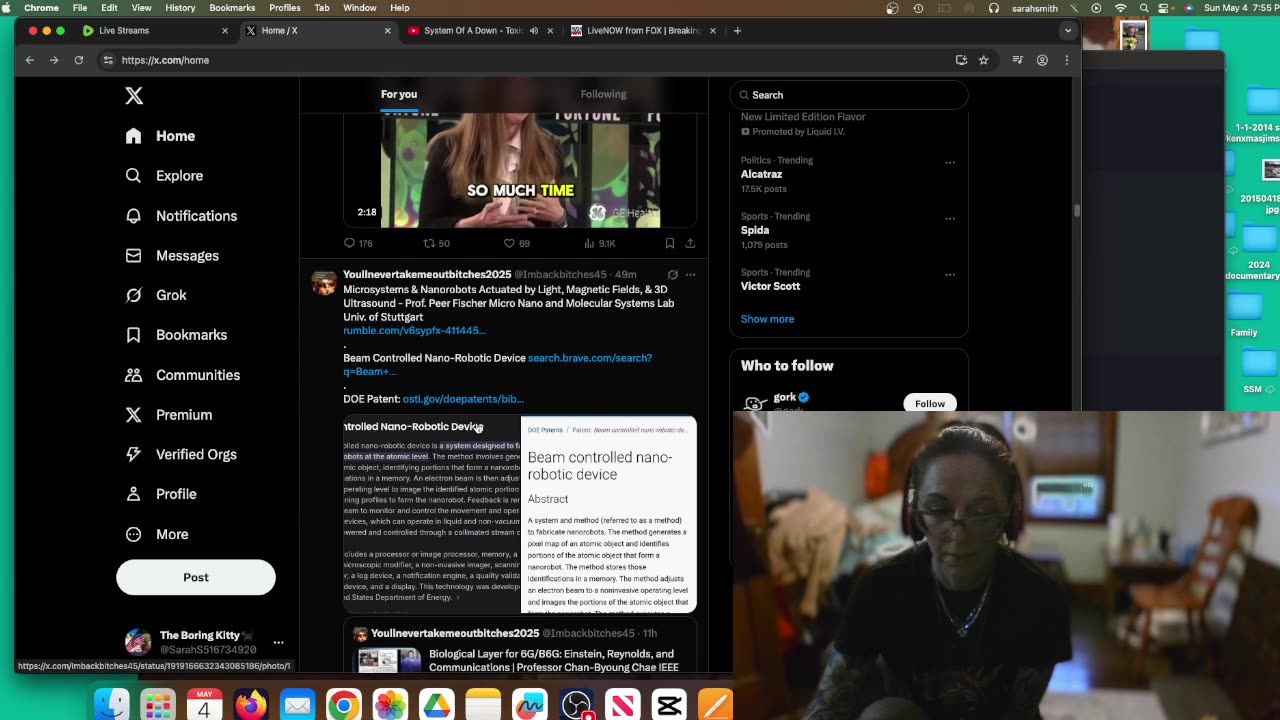This screenshot has height=720, width=1280.
Task: Open Bookmarks in the sidebar
Action: (176, 335)
